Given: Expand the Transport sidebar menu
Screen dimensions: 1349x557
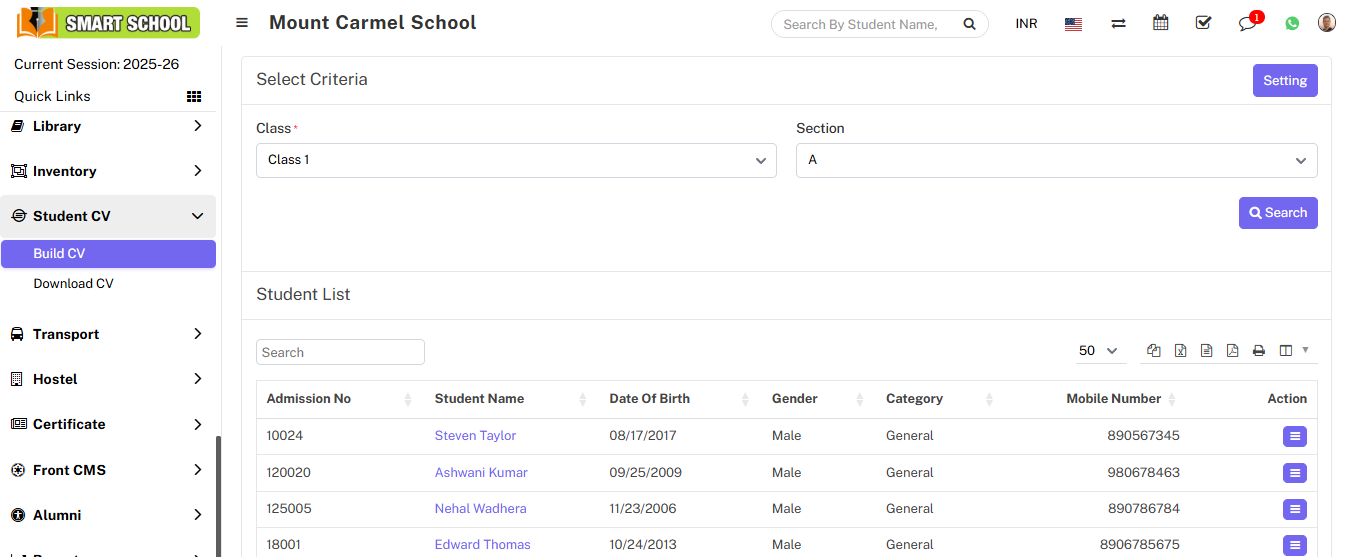Looking at the screenshot, I should 108,334.
